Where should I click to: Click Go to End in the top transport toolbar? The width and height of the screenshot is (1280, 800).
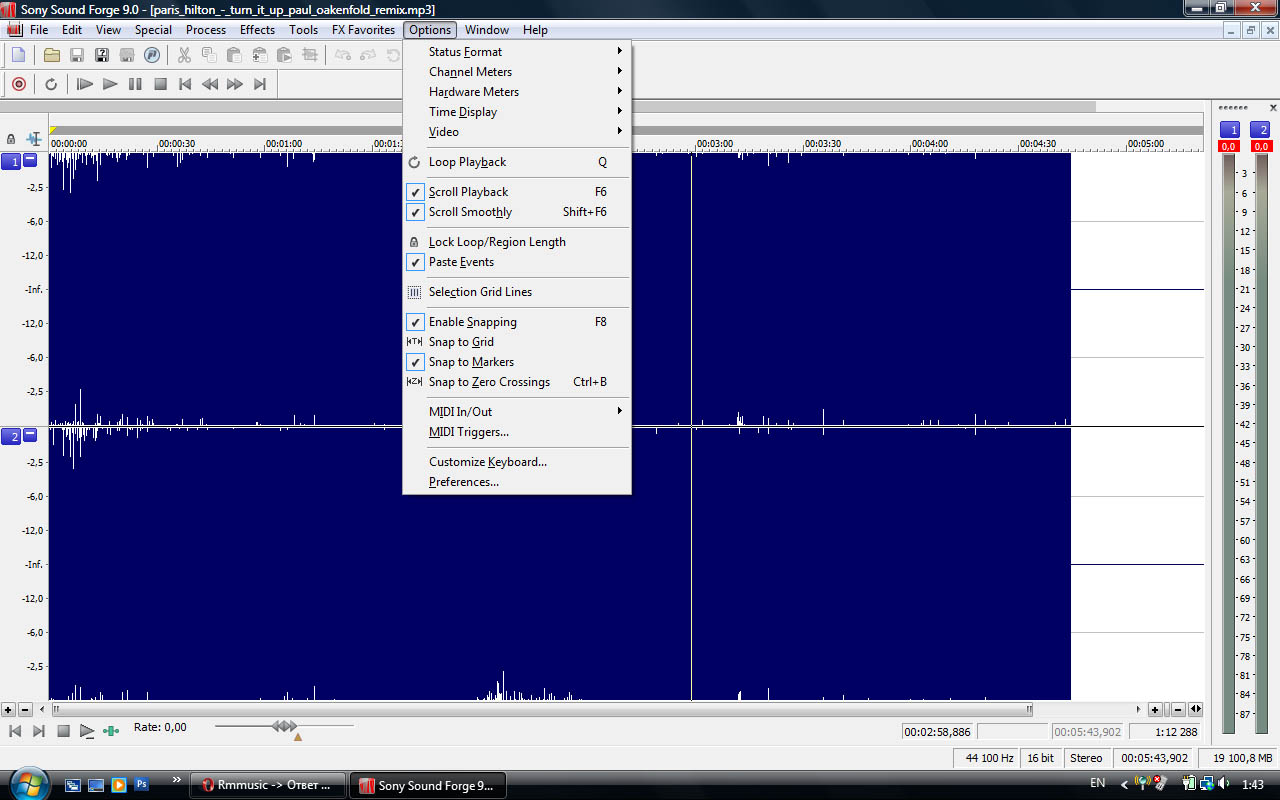click(x=260, y=84)
